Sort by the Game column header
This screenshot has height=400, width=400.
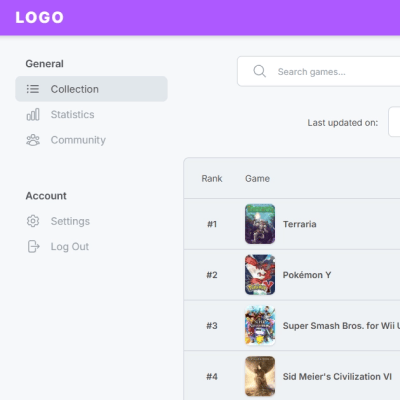pyautogui.click(x=257, y=179)
